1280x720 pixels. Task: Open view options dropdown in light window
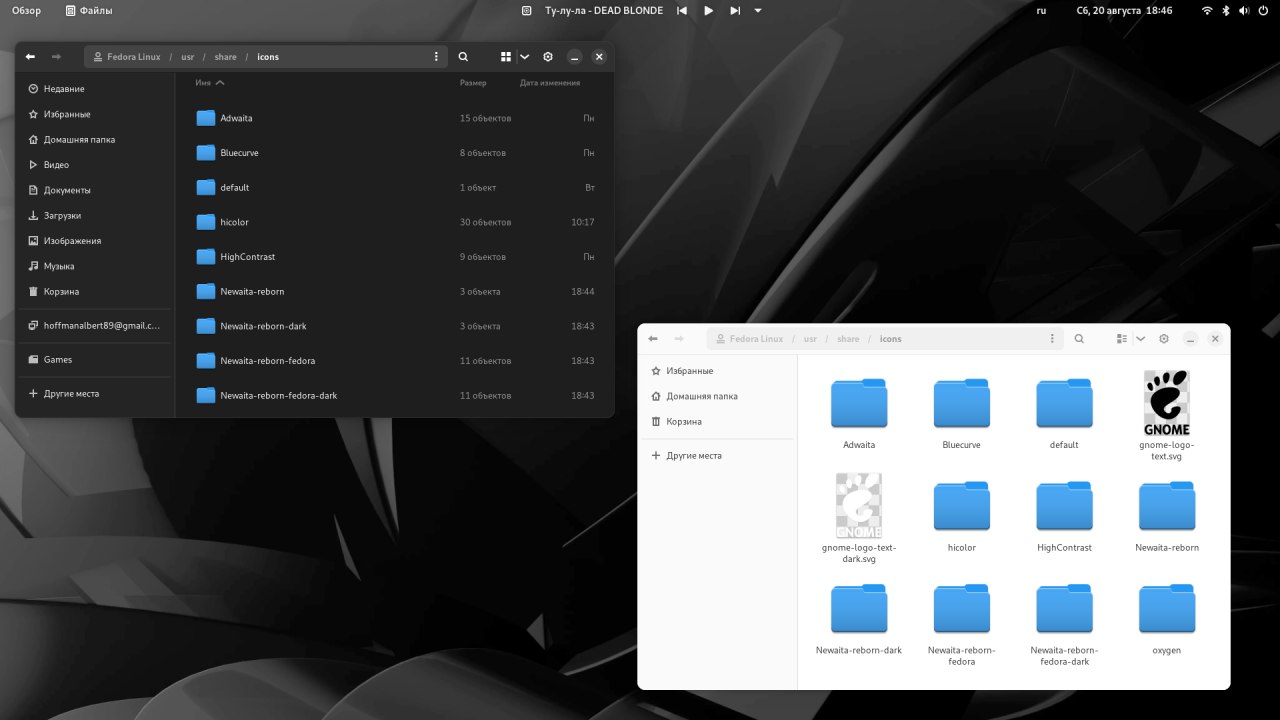click(x=1140, y=339)
